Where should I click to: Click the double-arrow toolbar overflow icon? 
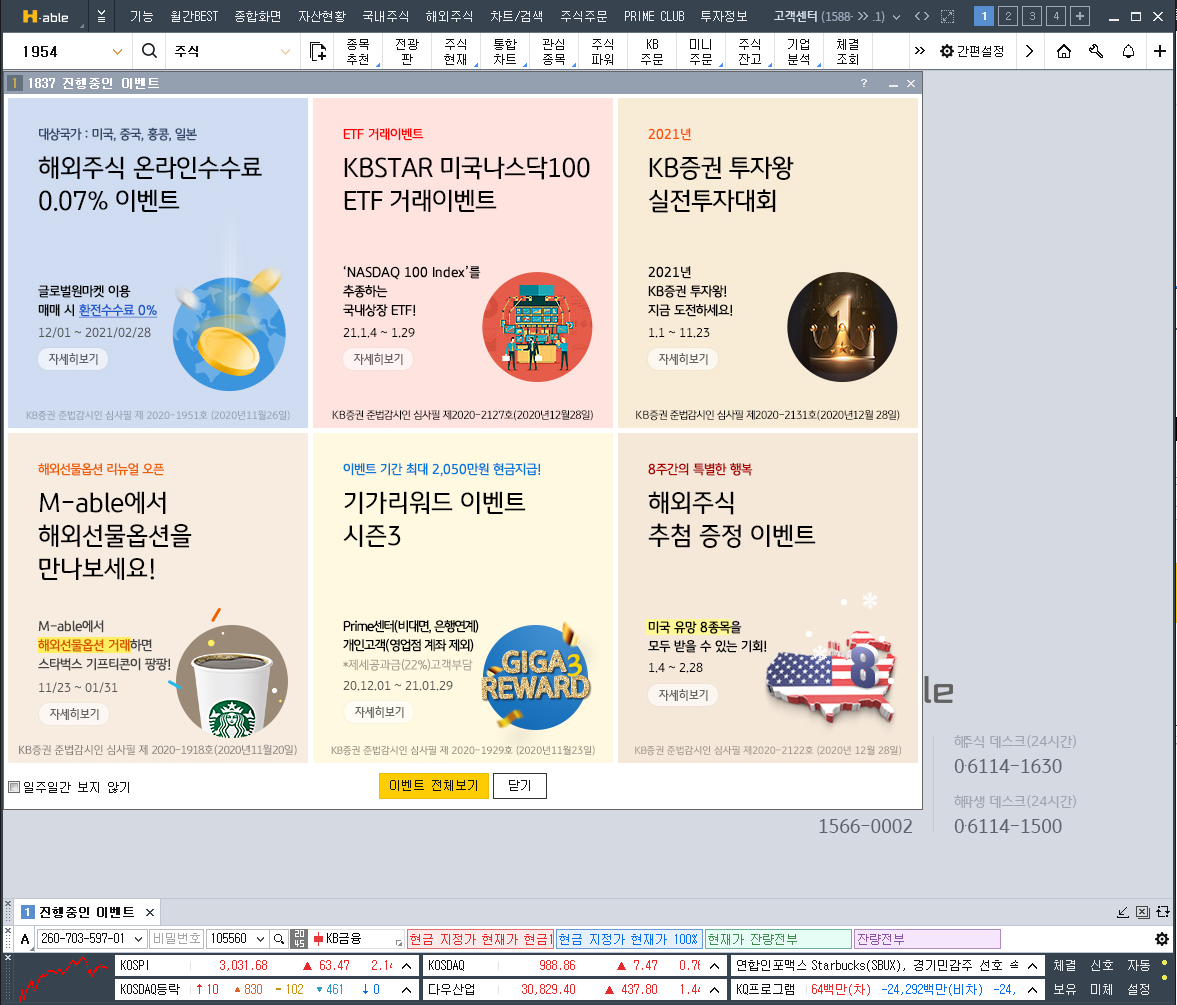(920, 51)
